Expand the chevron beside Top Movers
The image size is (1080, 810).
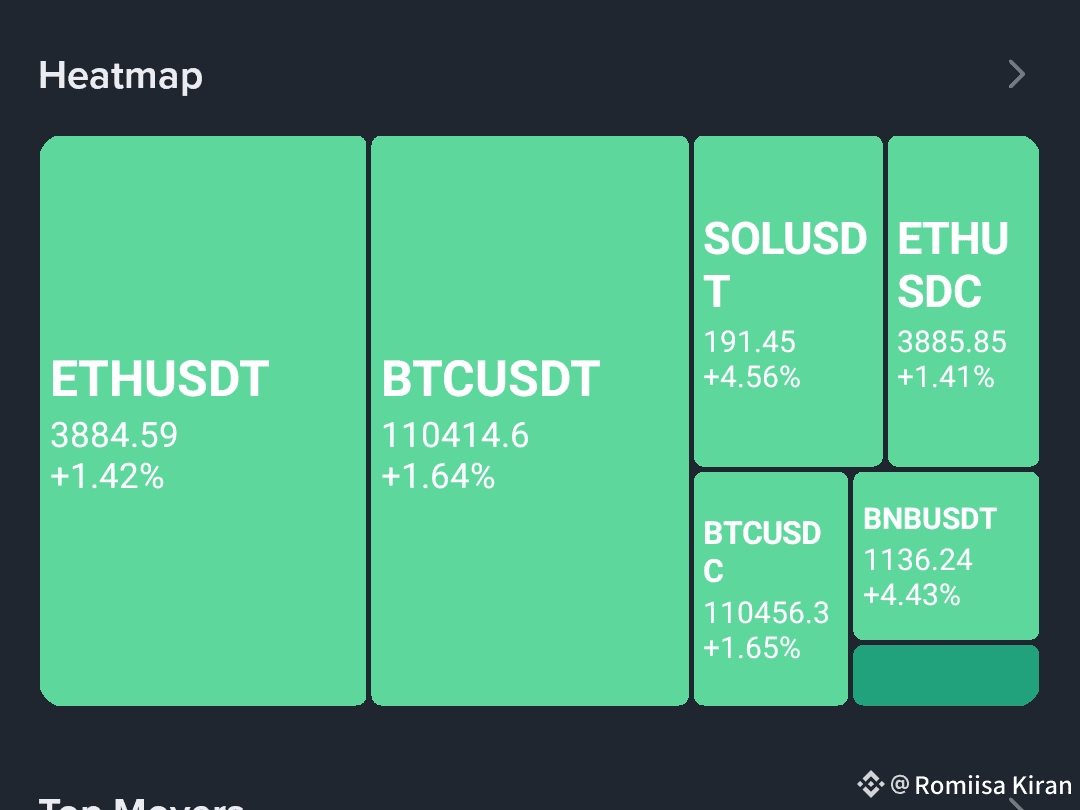[x=1017, y=804]
